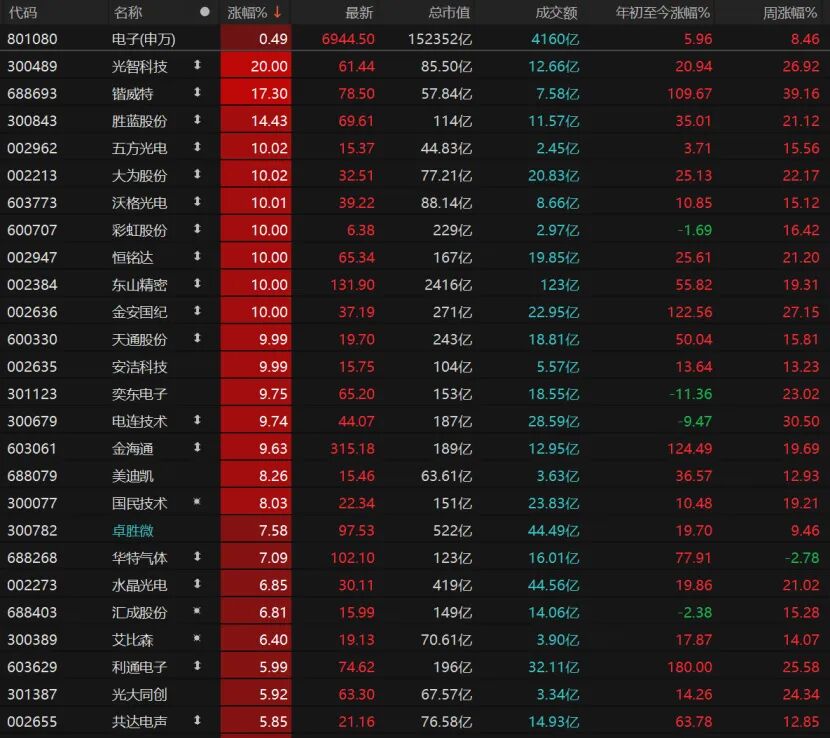
Task: Click the marker icon next to 五方光电
Action: [x=197, y=147]
